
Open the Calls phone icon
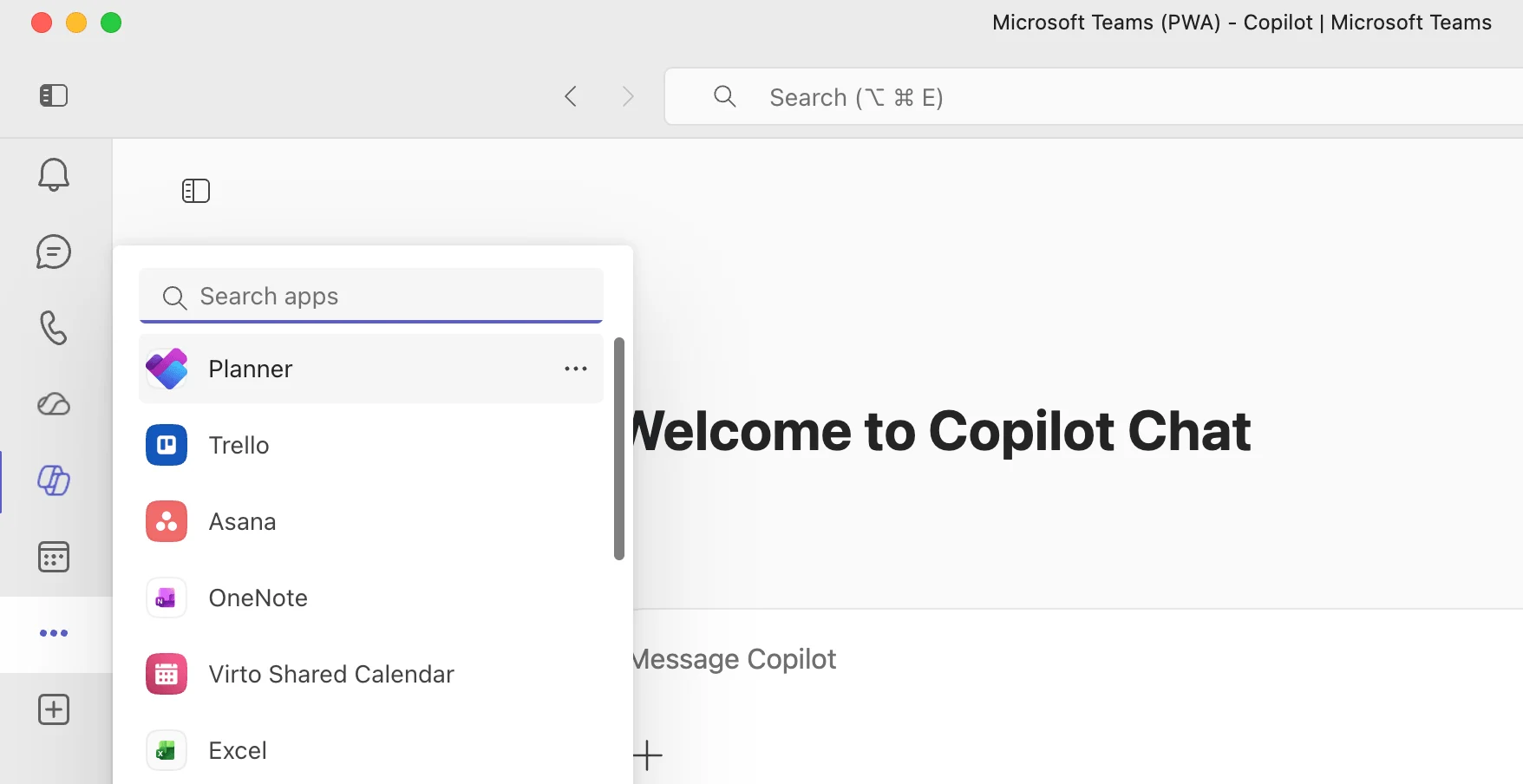point(54,328)
